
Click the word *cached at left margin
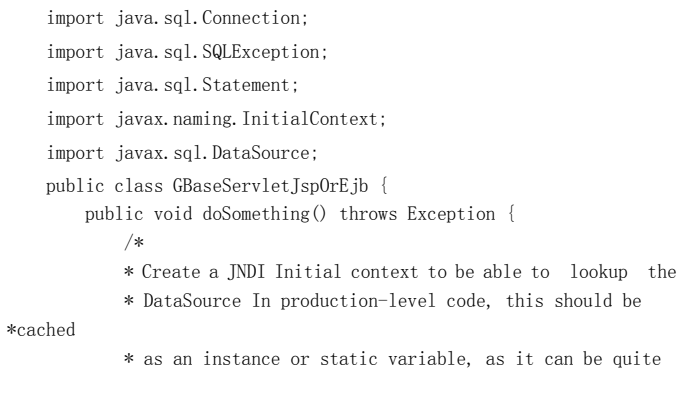(x=41, y=330)
